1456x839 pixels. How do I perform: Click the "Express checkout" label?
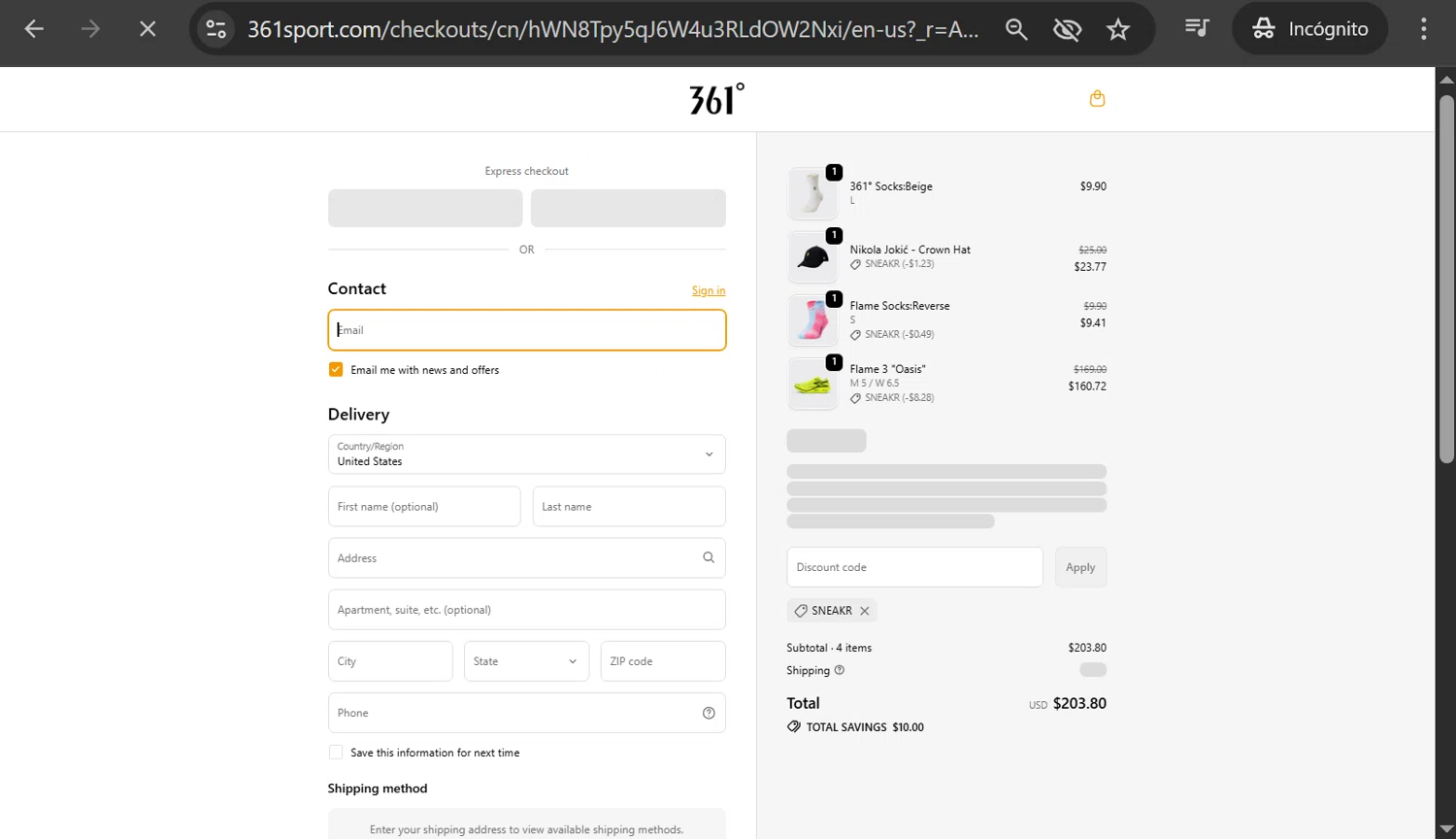point(527,171)
